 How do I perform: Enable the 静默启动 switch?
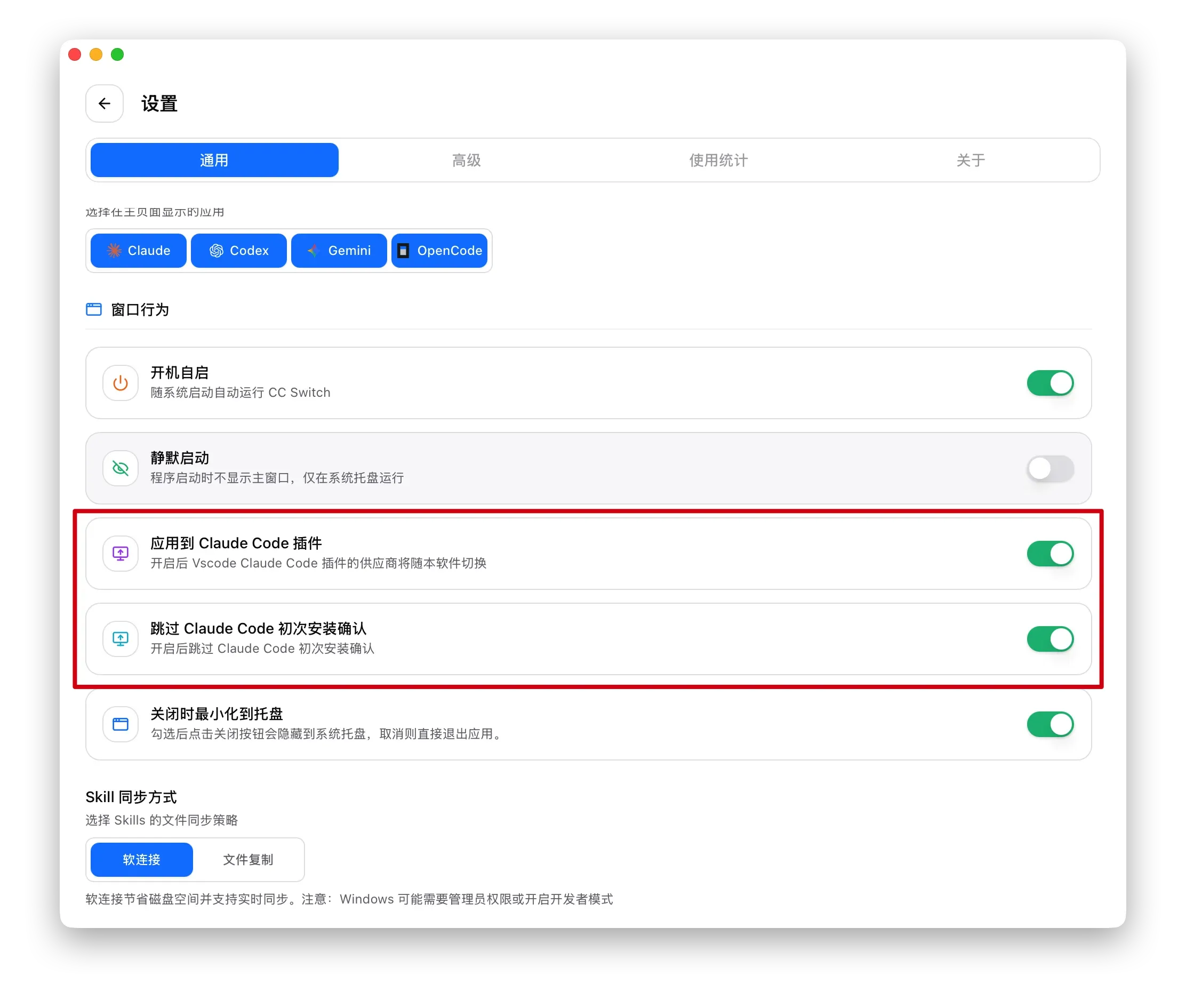pyautogui.click(x=1050, y=468)
